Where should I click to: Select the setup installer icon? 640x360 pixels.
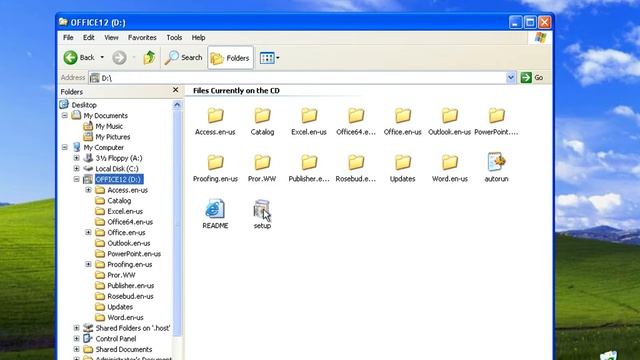pos(262,209)
